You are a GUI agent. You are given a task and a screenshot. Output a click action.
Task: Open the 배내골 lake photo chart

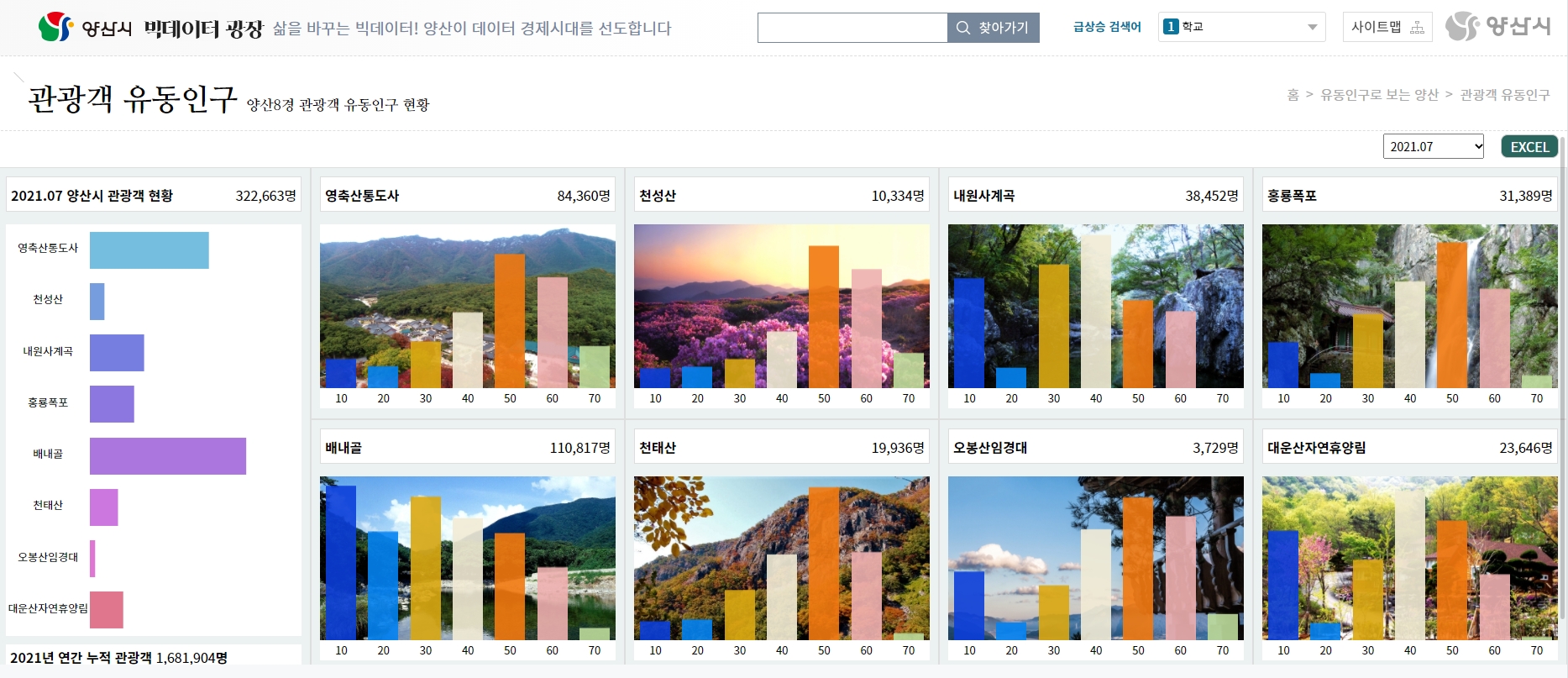pyautogui.click(x=468, y=558)
